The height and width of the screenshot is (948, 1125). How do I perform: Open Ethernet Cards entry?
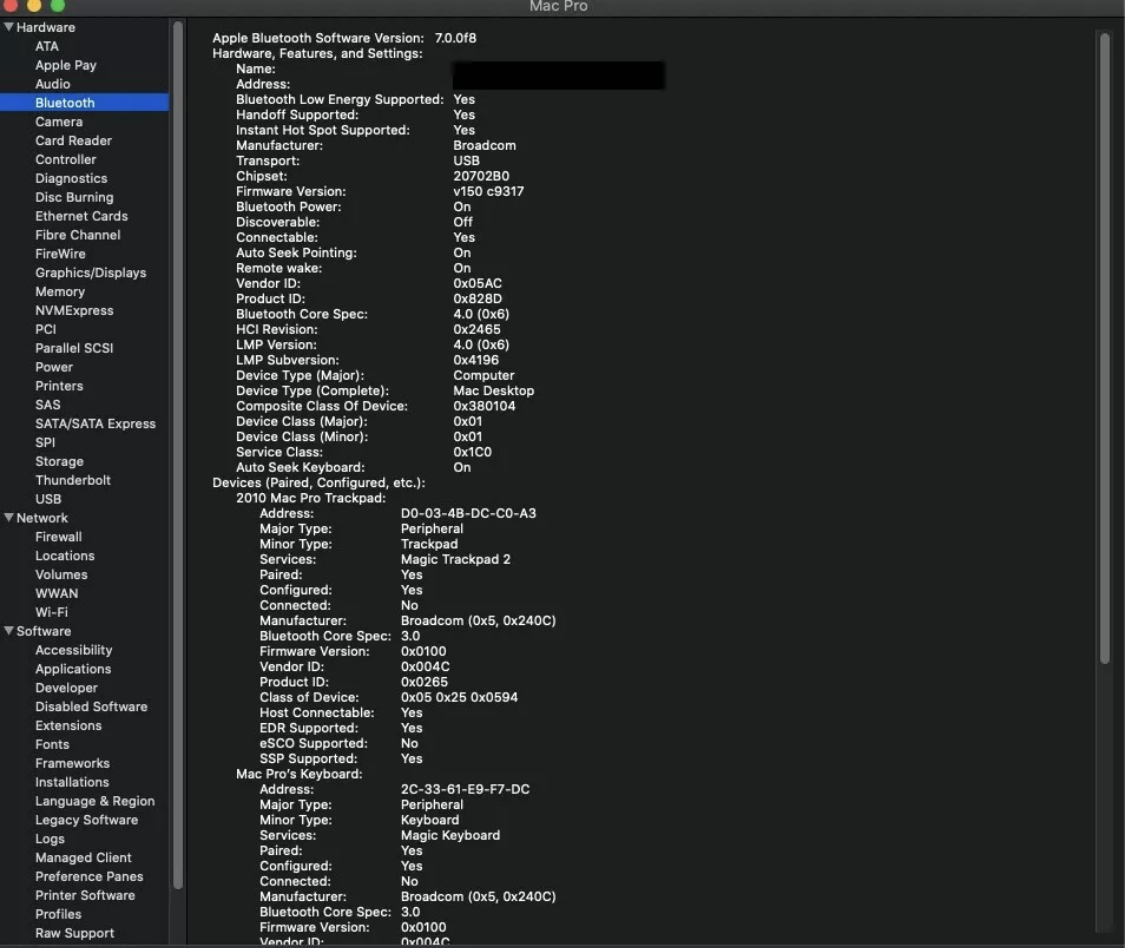pyautogui.click(x=81, y=216)
